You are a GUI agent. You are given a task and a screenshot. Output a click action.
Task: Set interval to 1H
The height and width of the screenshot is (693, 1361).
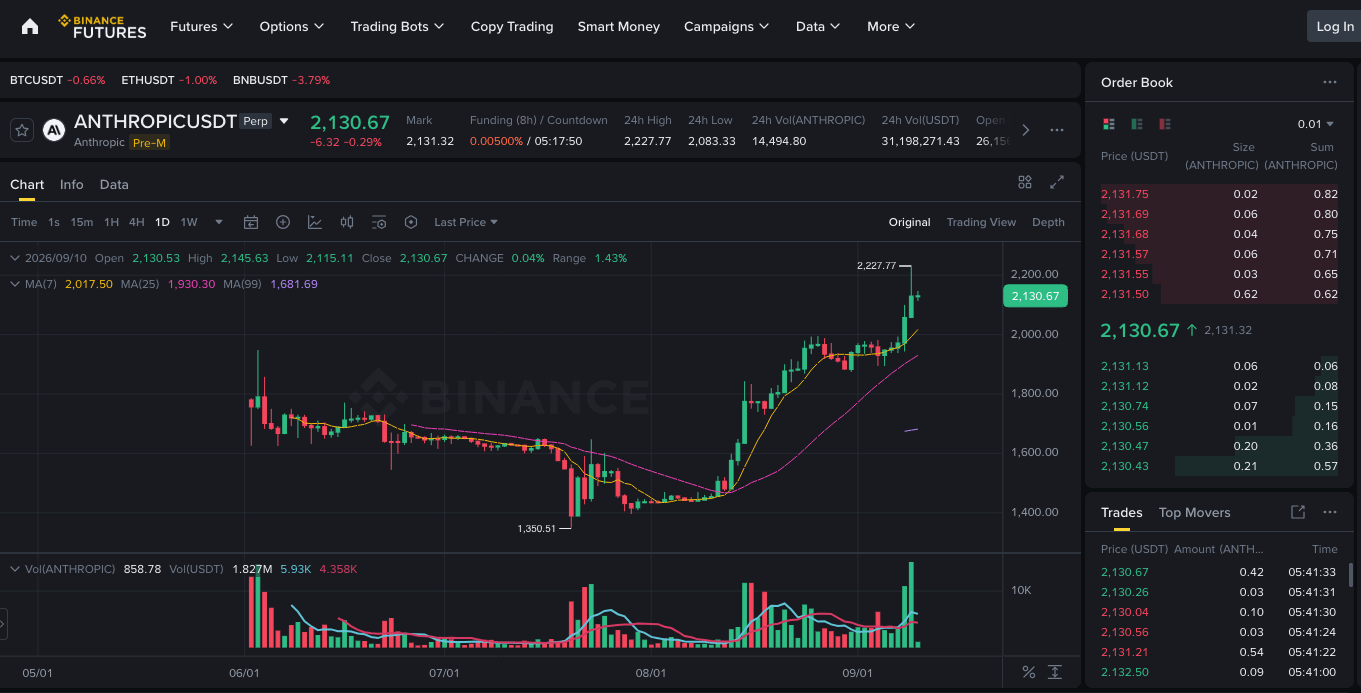coord(111,222)
